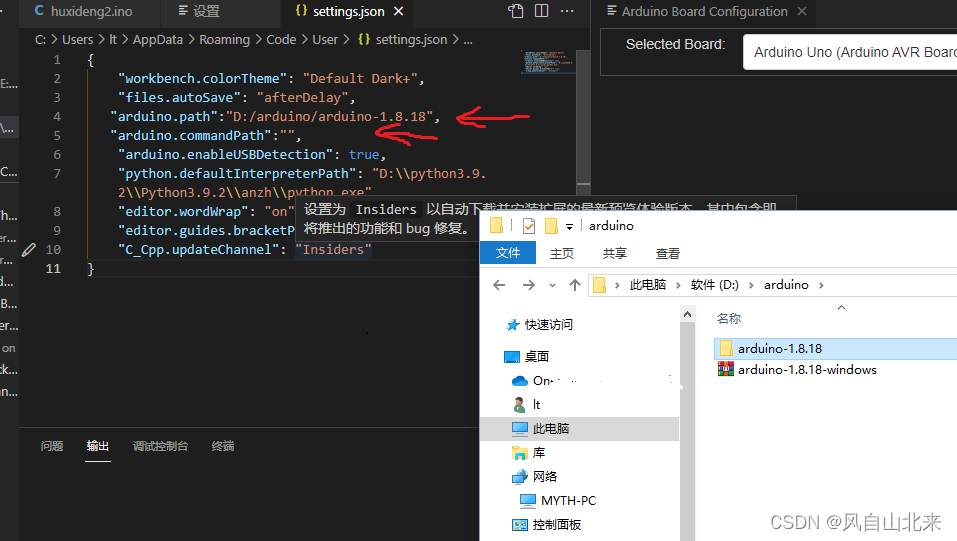The height and width of the screenshot is (541, 957).
Task: Open the editor more actions menu
Action: (567, 11)
